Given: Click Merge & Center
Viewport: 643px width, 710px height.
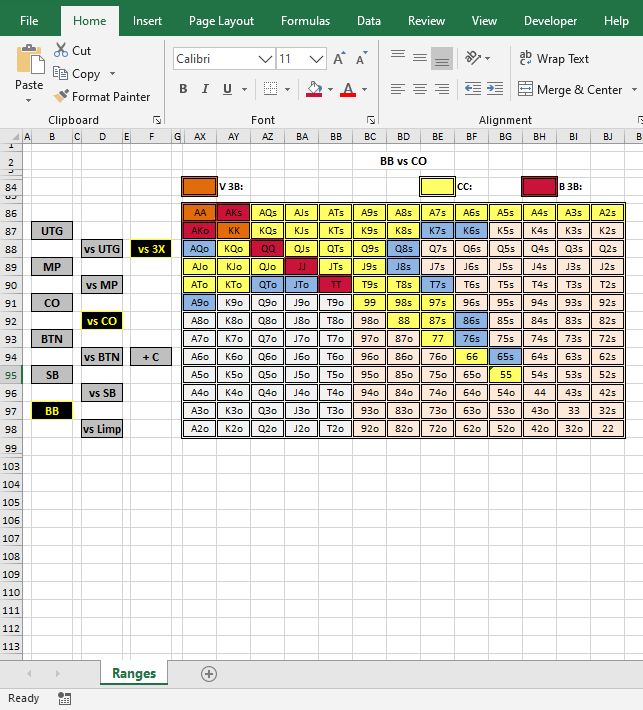Looking at the screenshot, I should (x=571, y=89).
